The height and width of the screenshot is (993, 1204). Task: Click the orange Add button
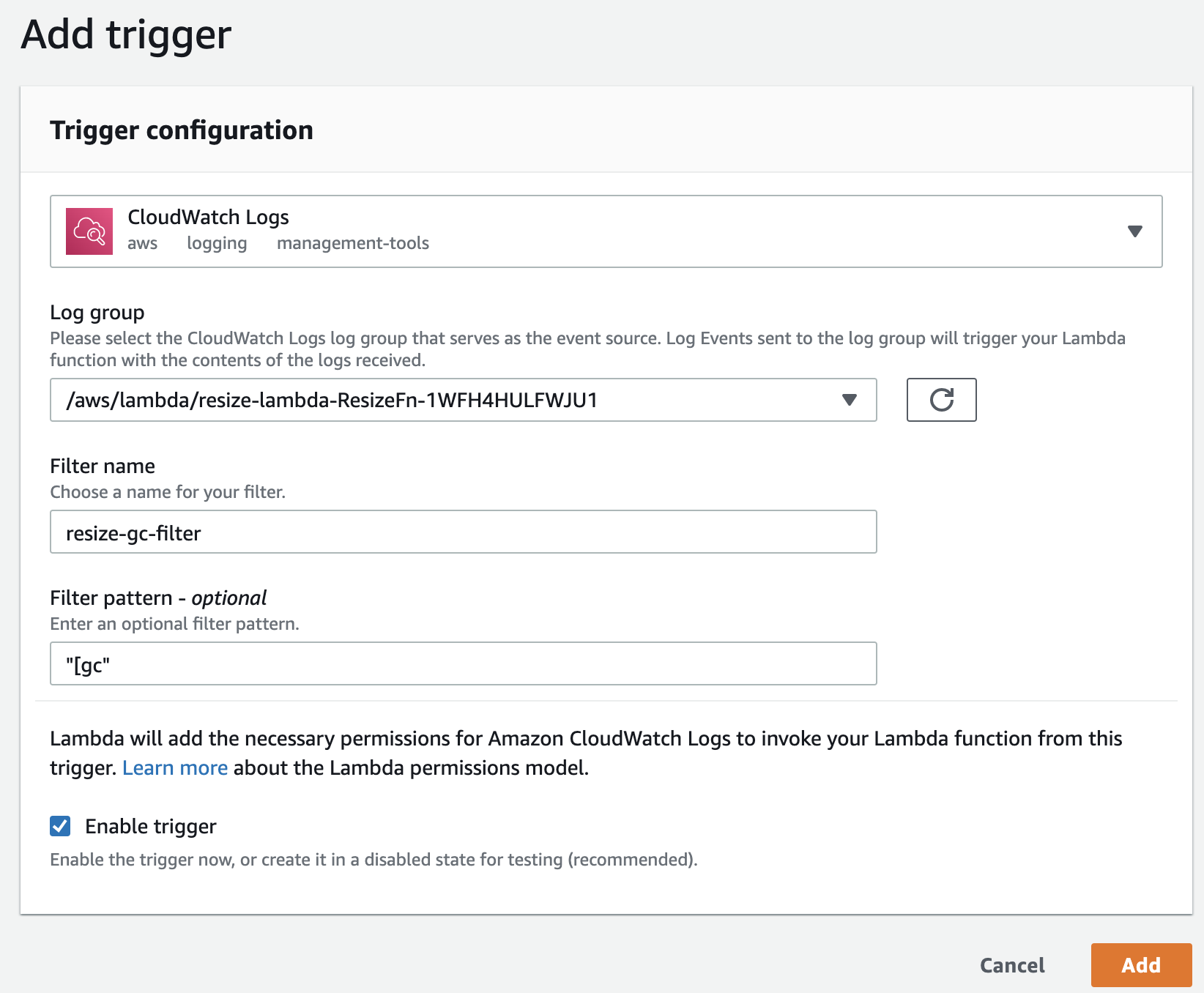tap(1141, 965)
